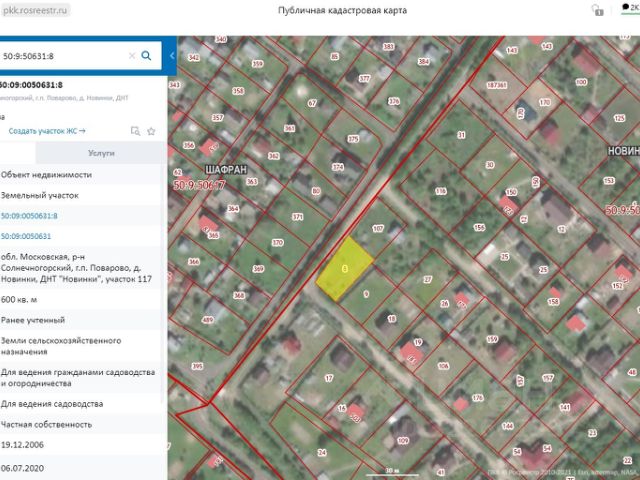This screenshot has height=480, width=640.
Task: Click the search magnifier icon
Action: 146,56
